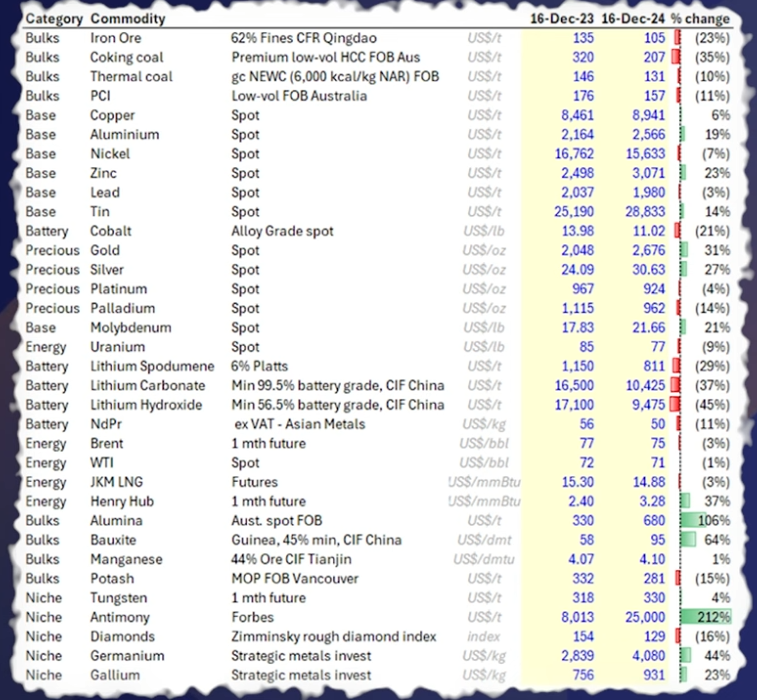Click the % change column header
This screenshot has height=700, width=757.
702,19
